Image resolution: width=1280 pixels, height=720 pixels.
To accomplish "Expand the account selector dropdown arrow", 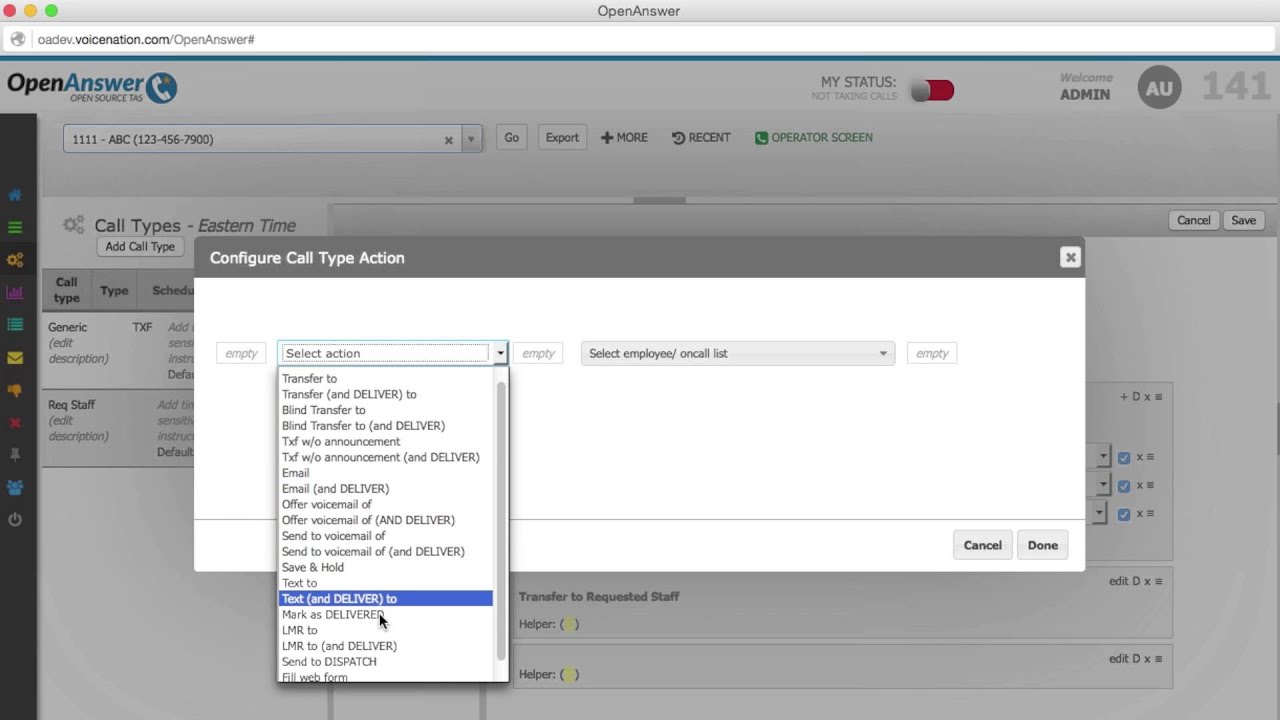I will 471,139.
